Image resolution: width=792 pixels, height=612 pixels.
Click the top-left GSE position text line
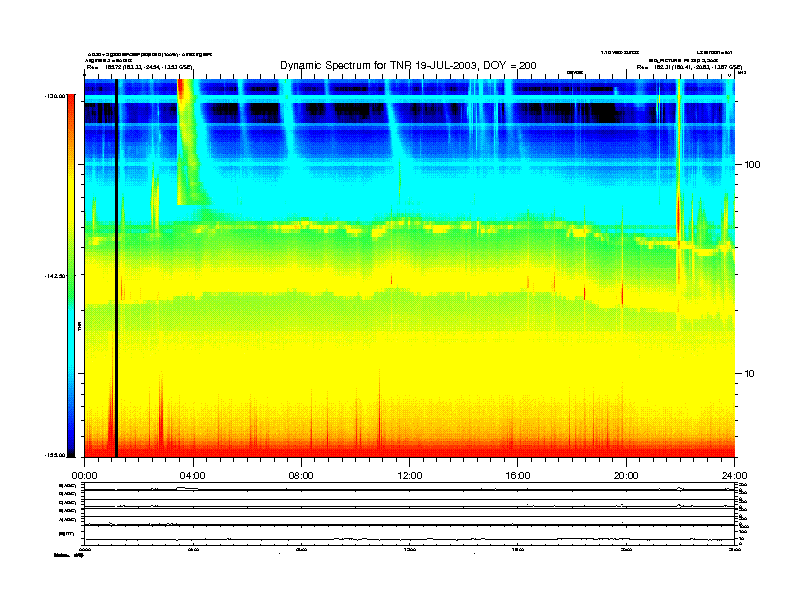(x=139, y=67)
